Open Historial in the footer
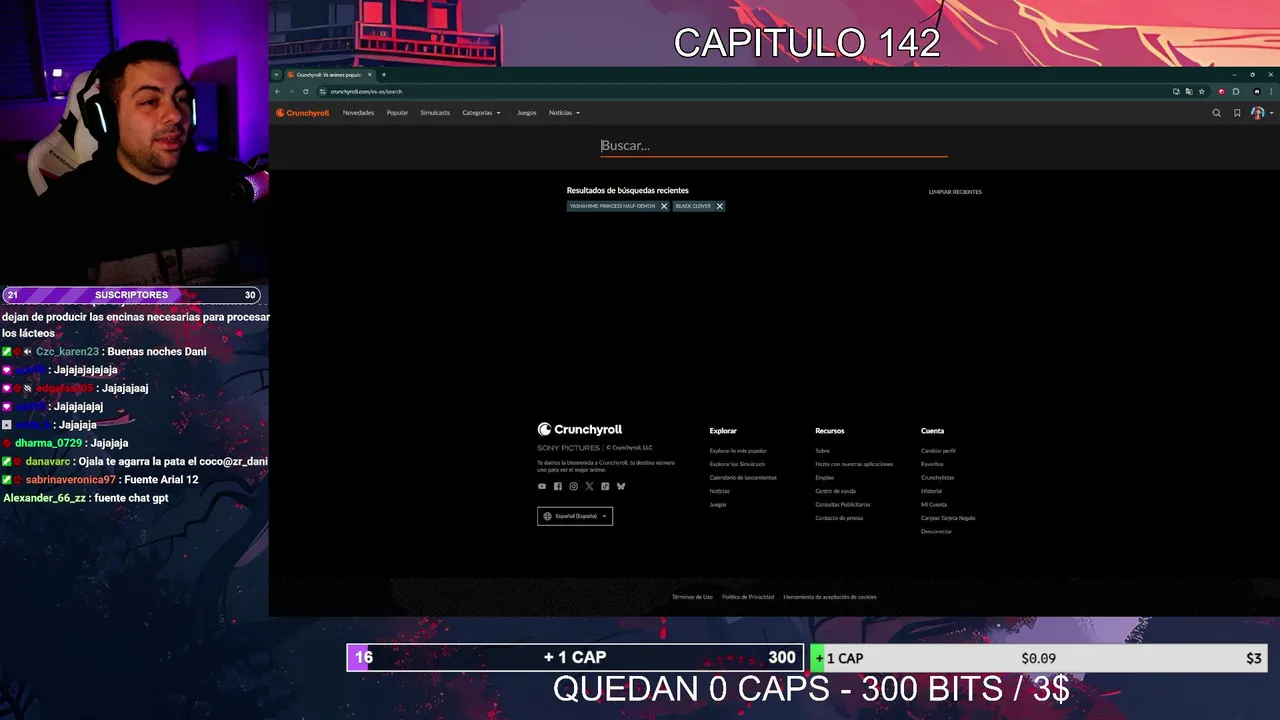 tap(931, 491)
